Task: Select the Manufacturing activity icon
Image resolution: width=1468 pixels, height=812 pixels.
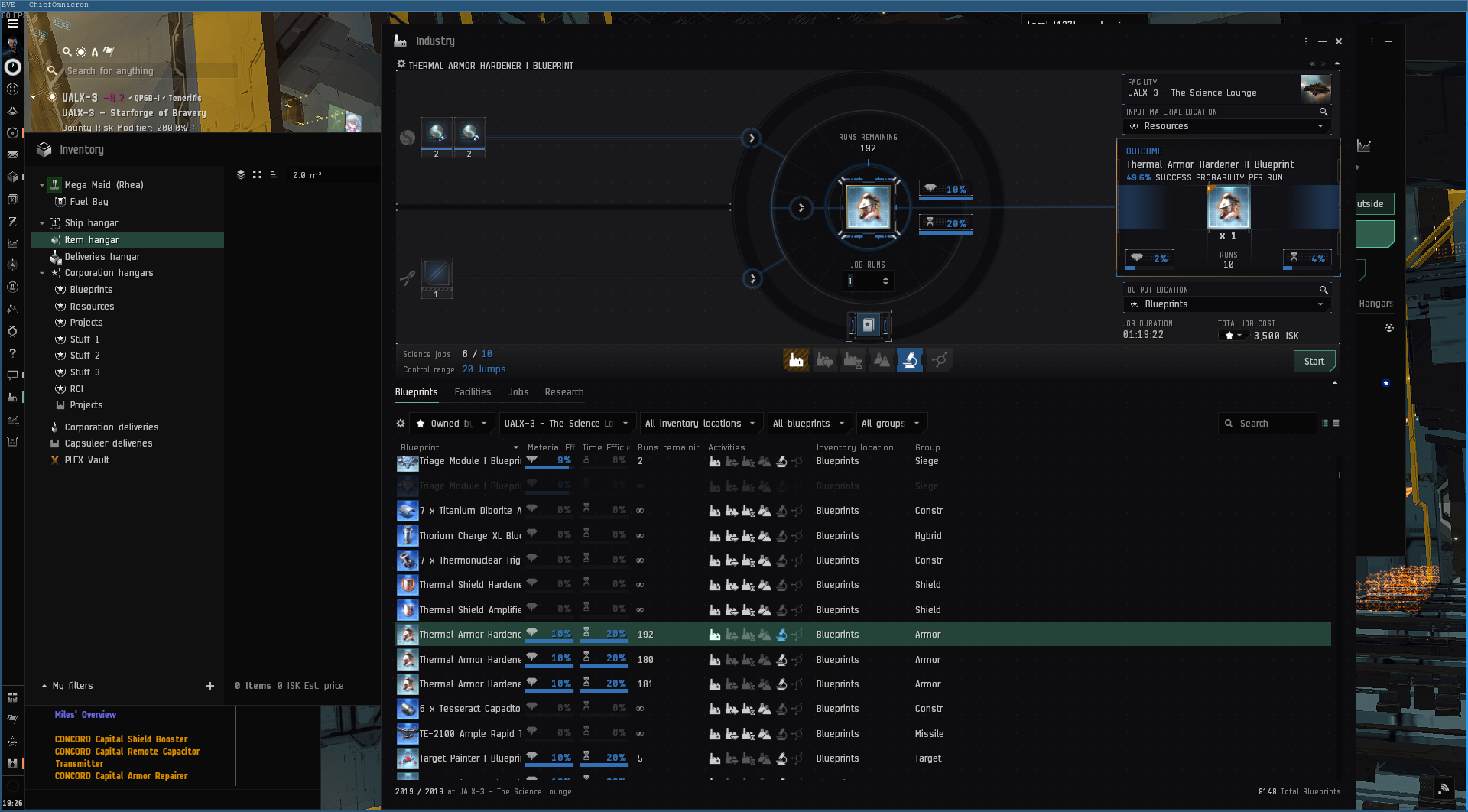Action: (796, 360)
